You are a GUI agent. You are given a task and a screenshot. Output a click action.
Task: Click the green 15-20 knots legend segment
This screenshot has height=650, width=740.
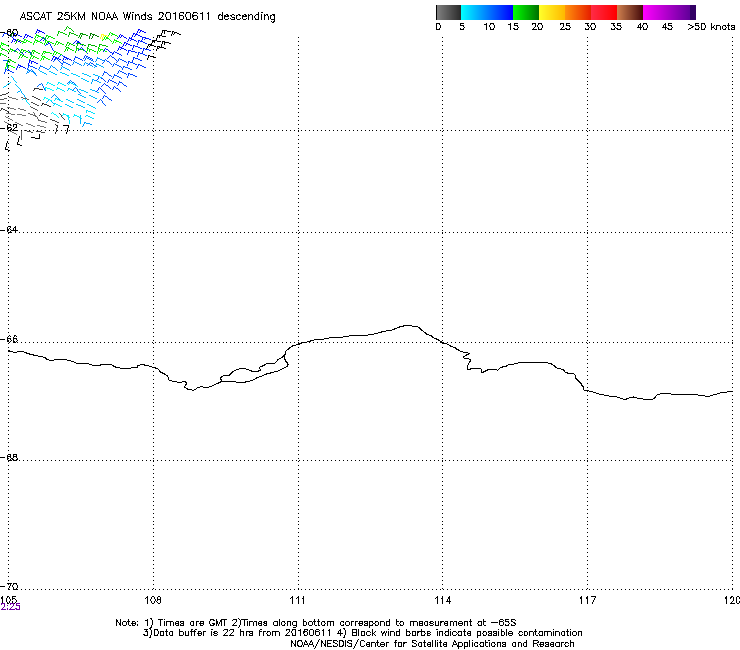point(526,12)
